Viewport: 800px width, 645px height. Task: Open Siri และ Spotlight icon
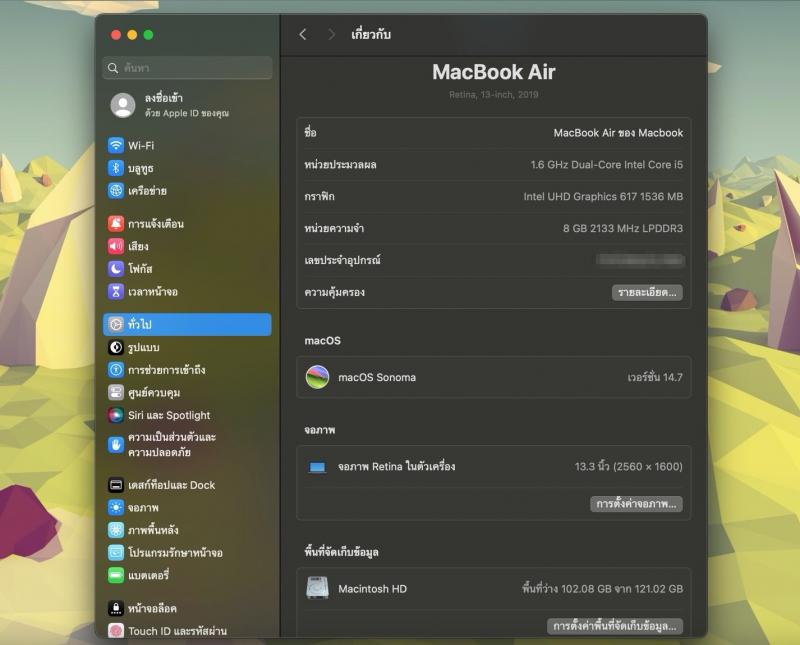tap(116, 415)
